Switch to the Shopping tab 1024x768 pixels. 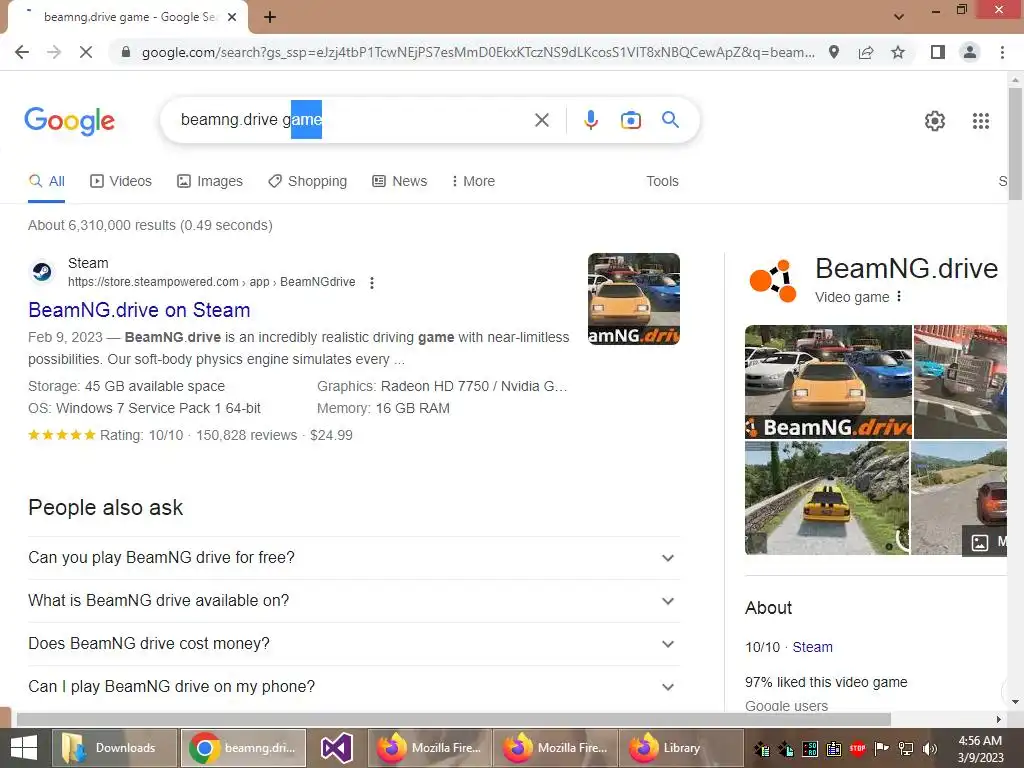point(308,182)
